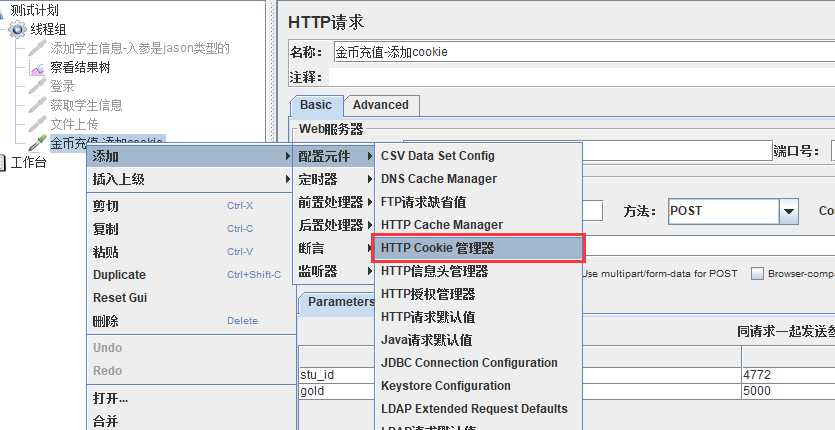This screenshot has width=835, height=430.
Task: Click the gold parameter name cell
Action: 337,391
